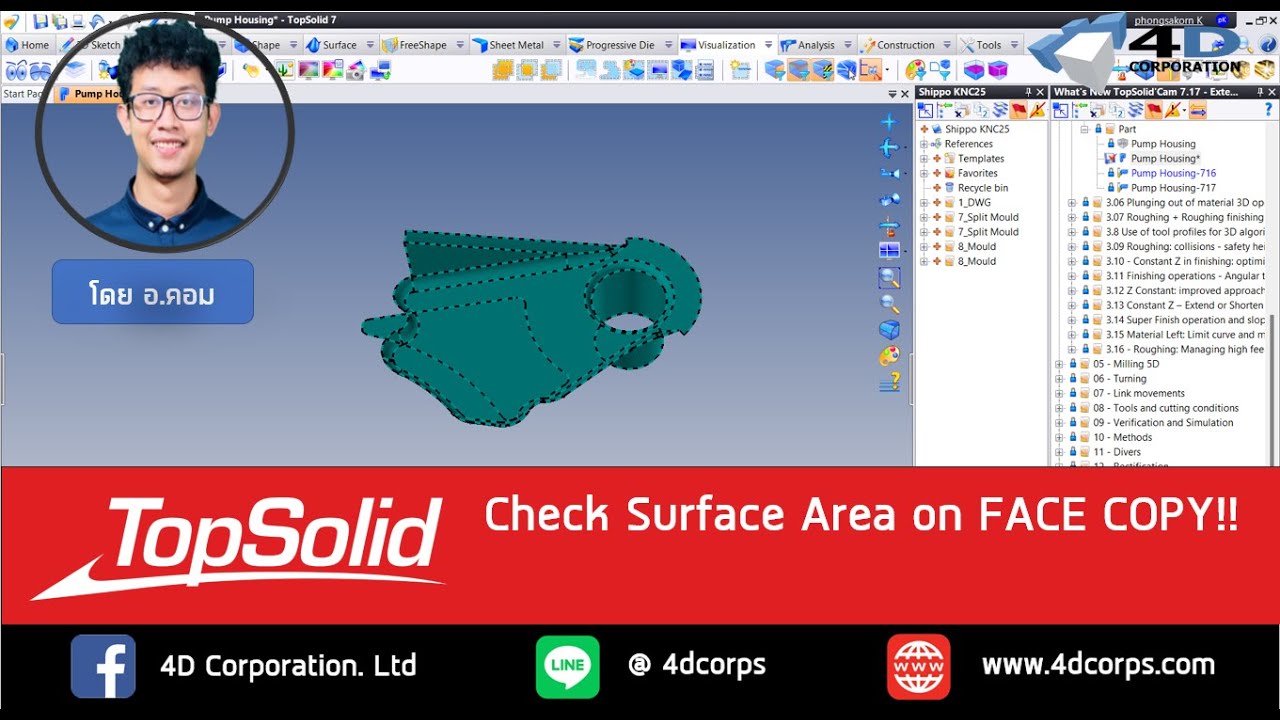1280x720 pixels.
Task: Click the blue stacked layers icon in Shippo KNC25 panel
Action: click(1000, 110)
